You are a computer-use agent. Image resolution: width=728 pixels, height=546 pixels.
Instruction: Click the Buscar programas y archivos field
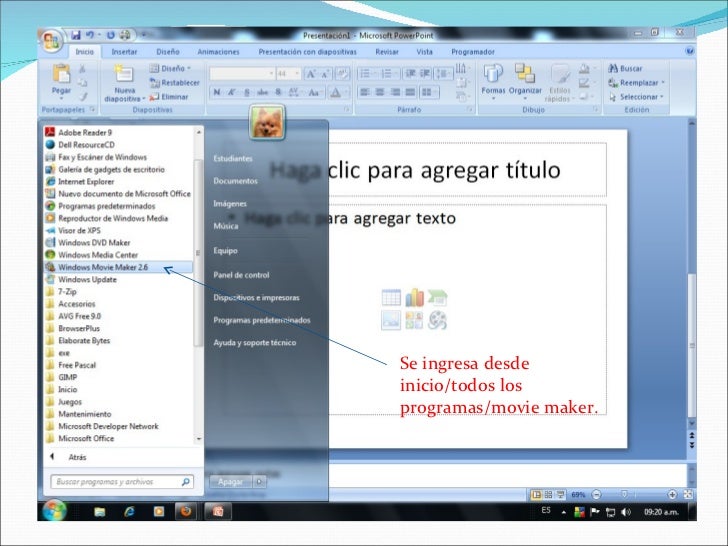(122, 482)
